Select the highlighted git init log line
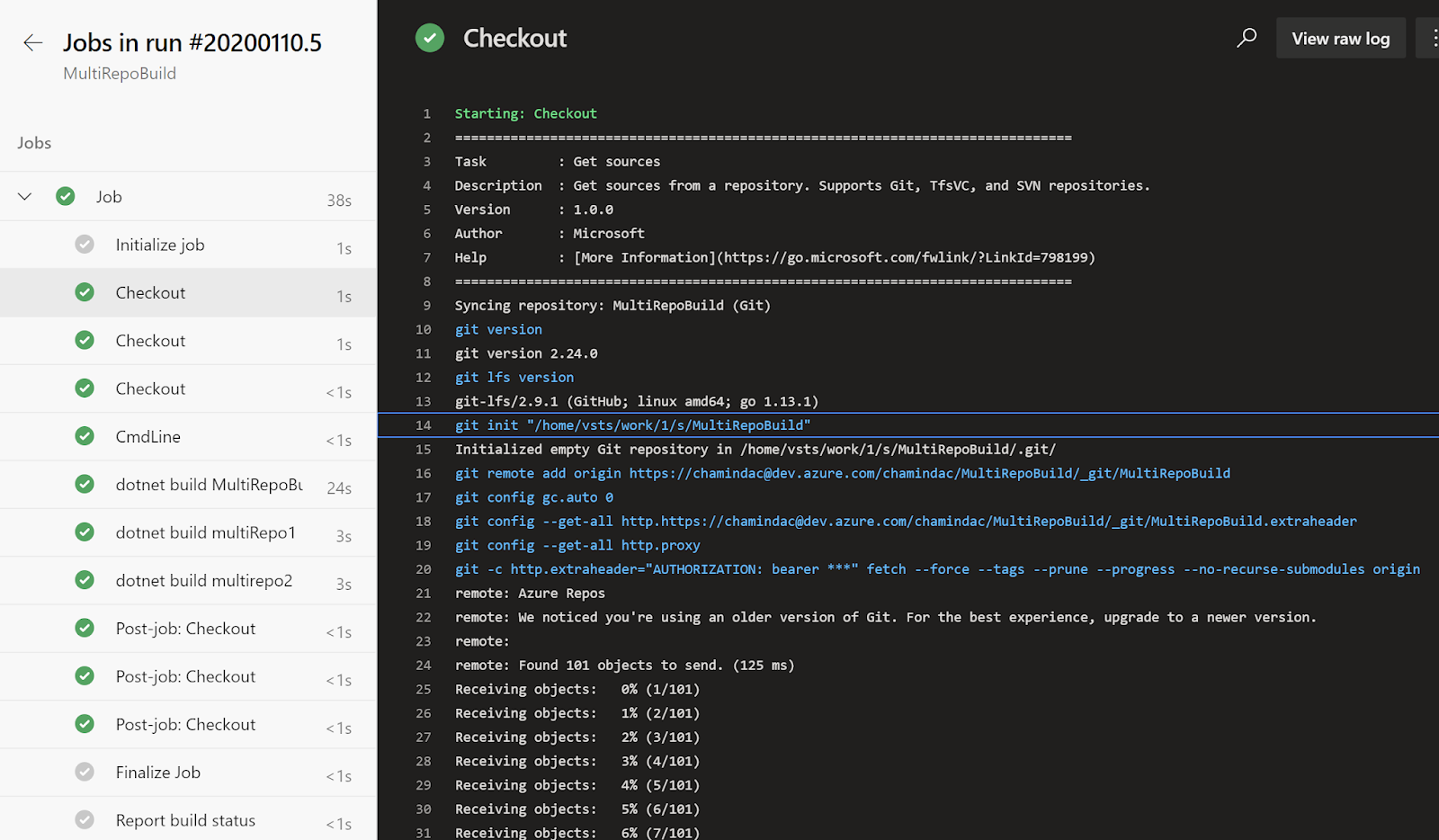Screen dimensions: 1439x840 (633, 424)
